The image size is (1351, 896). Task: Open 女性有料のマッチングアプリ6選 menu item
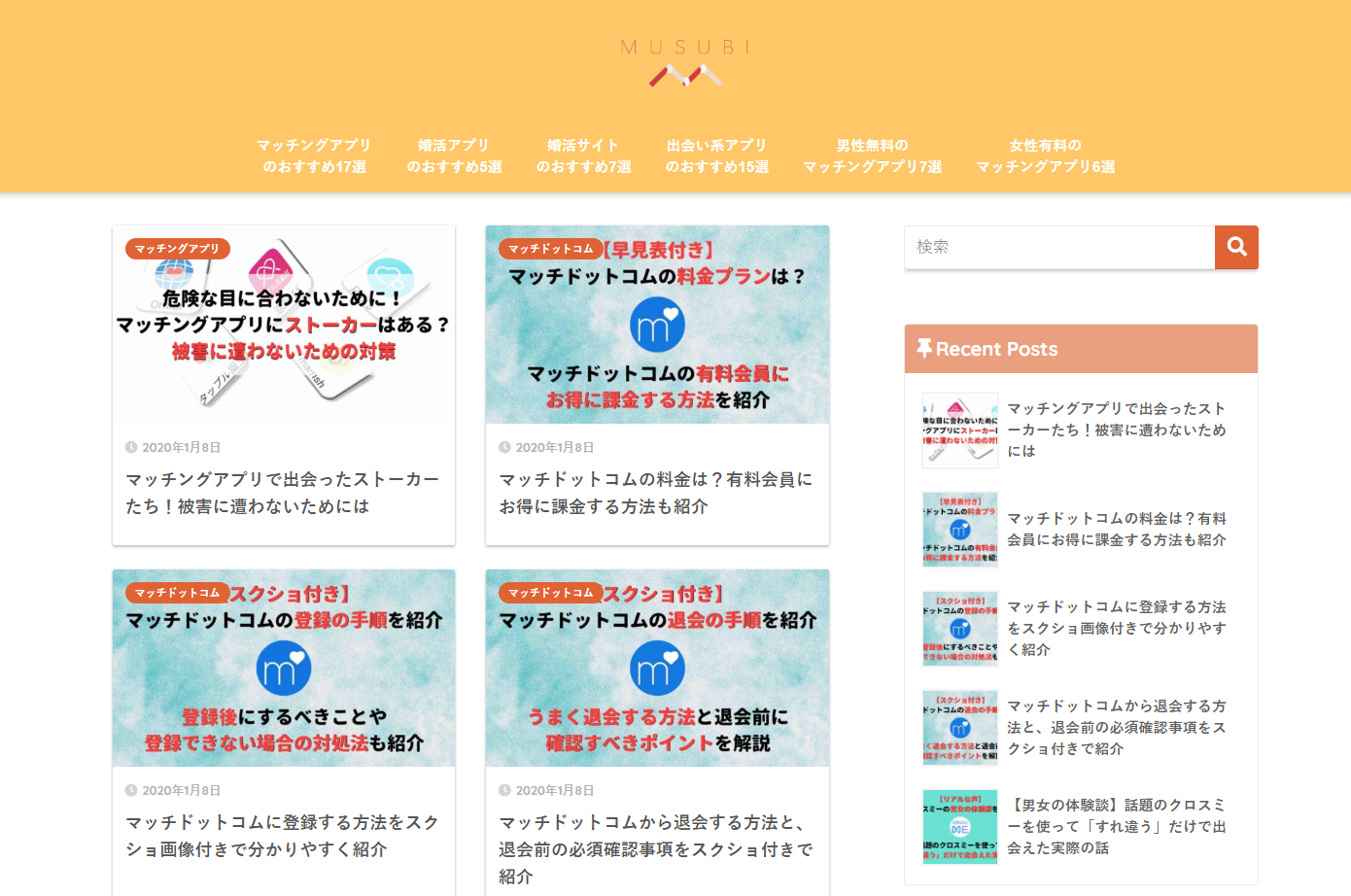click(x=1045, y=155)
